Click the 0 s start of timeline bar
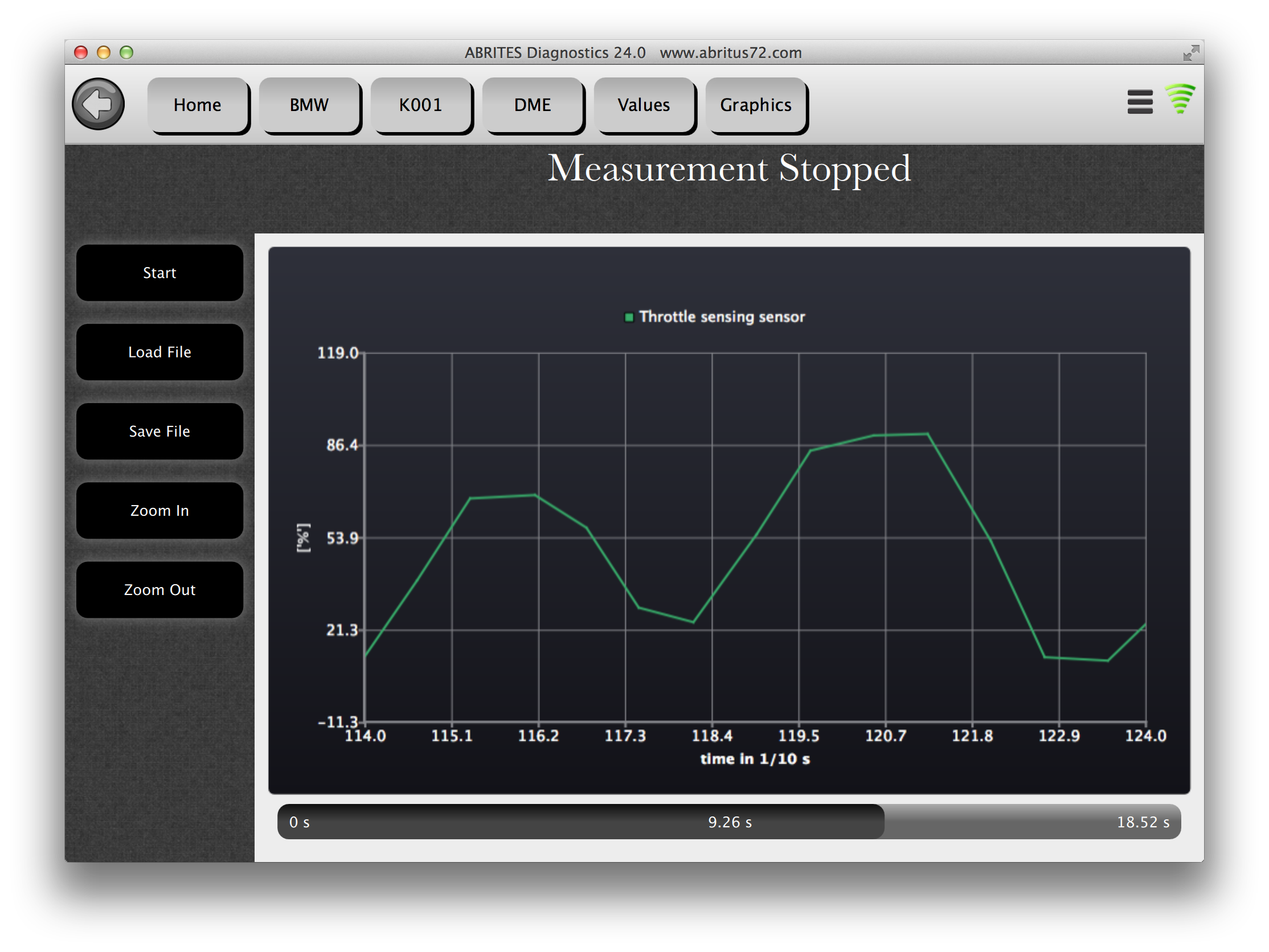Image resolution: width=1269 pixels, height=952 pixels. (x=299, y=822)
